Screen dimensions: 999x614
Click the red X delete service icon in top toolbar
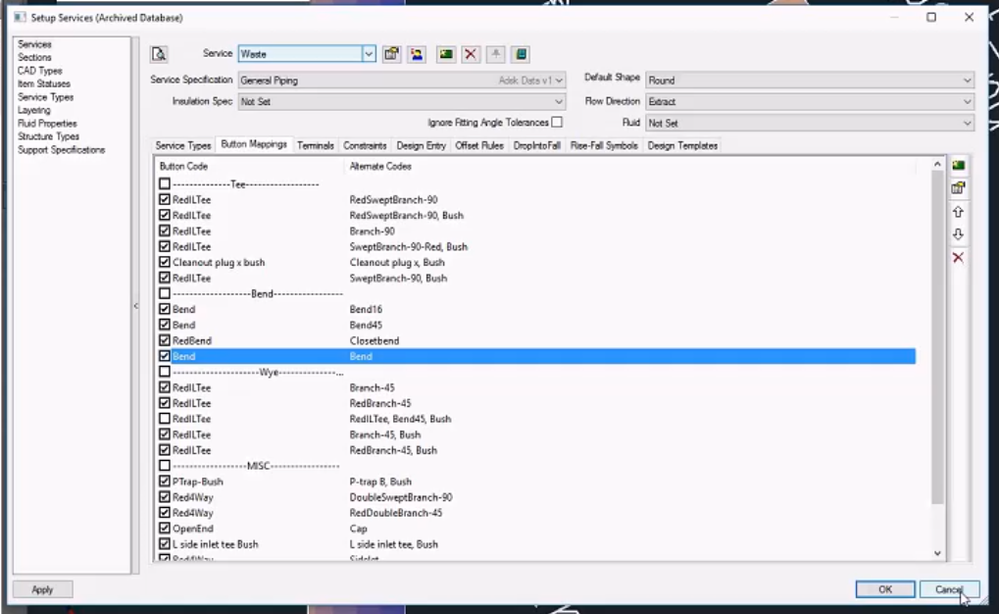tap(471, 54)
